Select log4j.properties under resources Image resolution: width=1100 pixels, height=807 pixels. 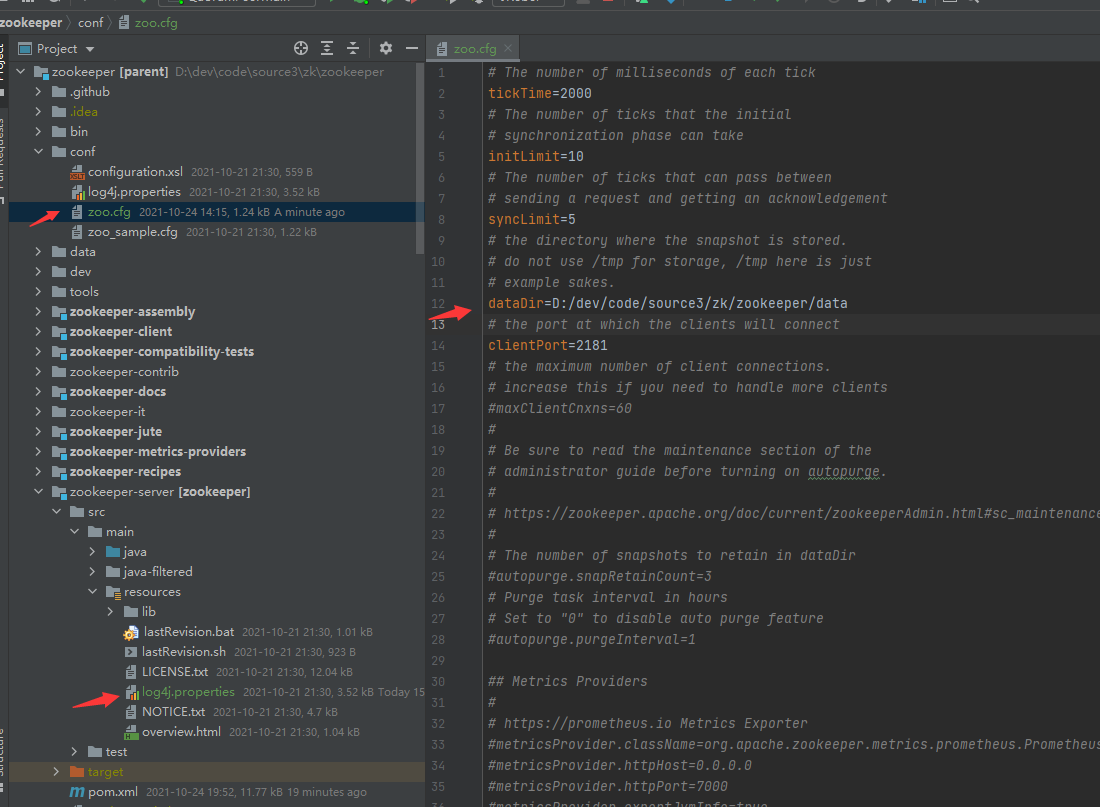pyautogui.click(x=188, y=692)
